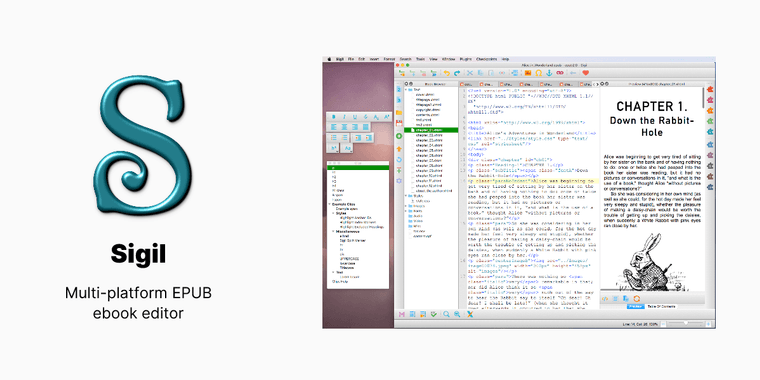
Task: Toggle Bold in floating format toolbar
Action: click(x=333, y=117)
